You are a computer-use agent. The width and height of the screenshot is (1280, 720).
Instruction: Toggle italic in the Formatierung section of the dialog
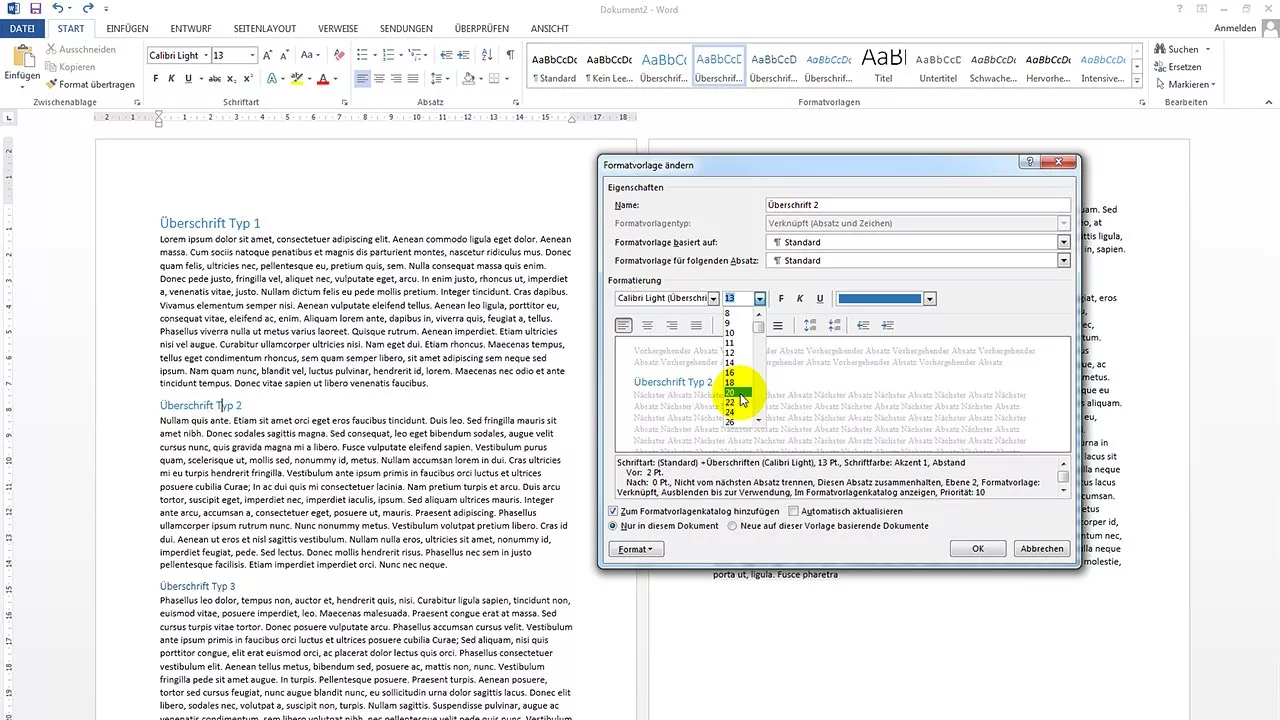click(x=799, y=299)
